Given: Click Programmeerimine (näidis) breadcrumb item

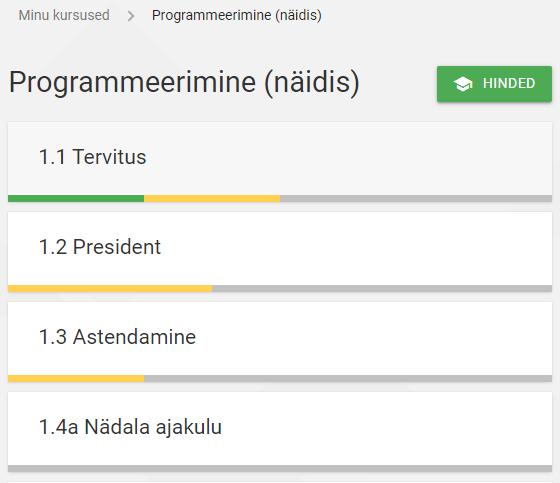Looking at the screenshot, I should [x=236, y=15].
